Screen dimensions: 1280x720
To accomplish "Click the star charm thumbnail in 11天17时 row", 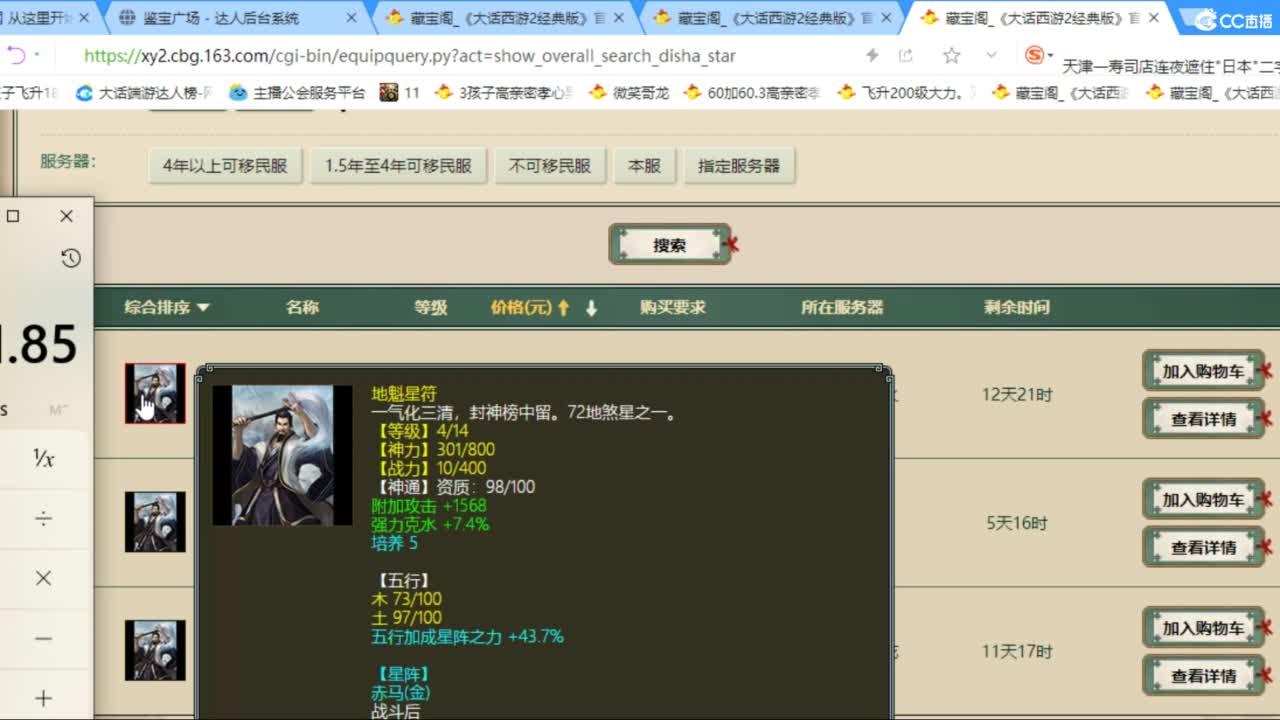I will tap(155, 650).
